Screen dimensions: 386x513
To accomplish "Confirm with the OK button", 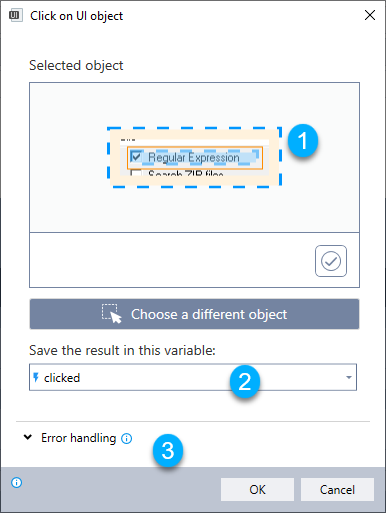I will [x=257, y=489].
